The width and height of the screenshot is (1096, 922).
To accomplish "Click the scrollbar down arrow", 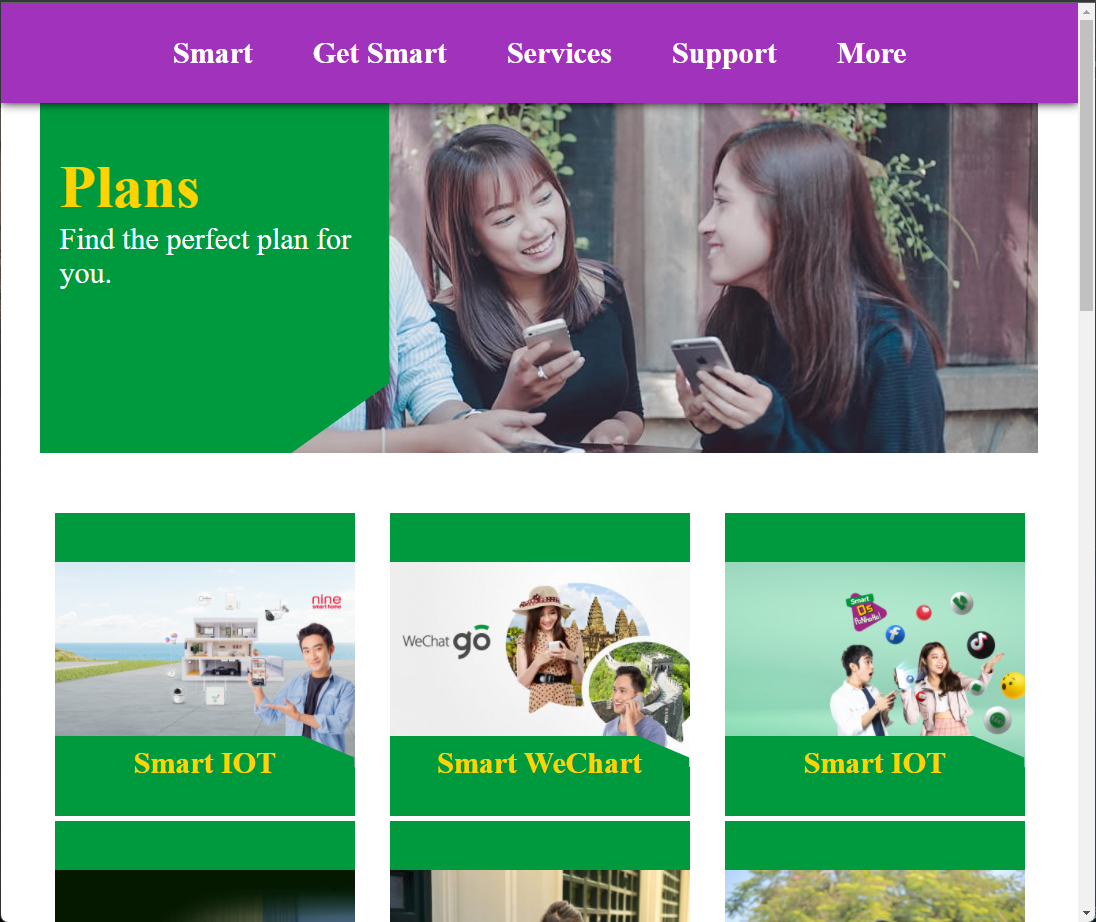I will coord(1087,914).
